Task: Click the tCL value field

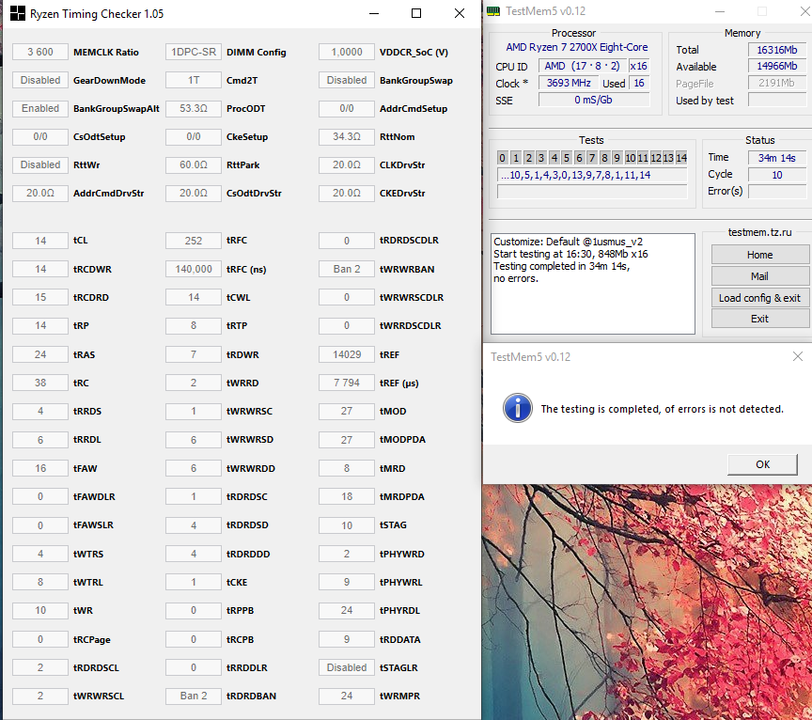Action: pos(40,241)
